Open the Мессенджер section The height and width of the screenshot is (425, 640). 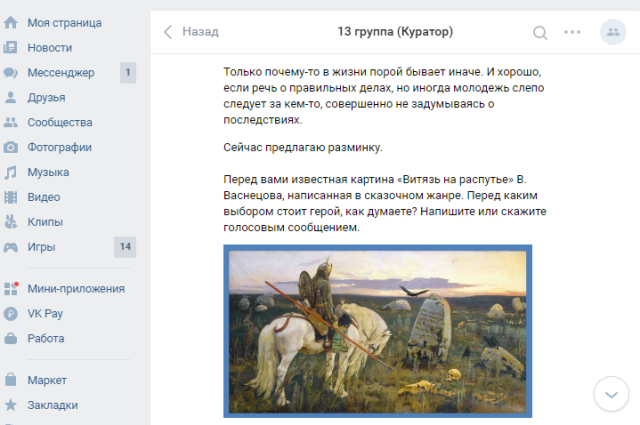click(x=61, y=73)
